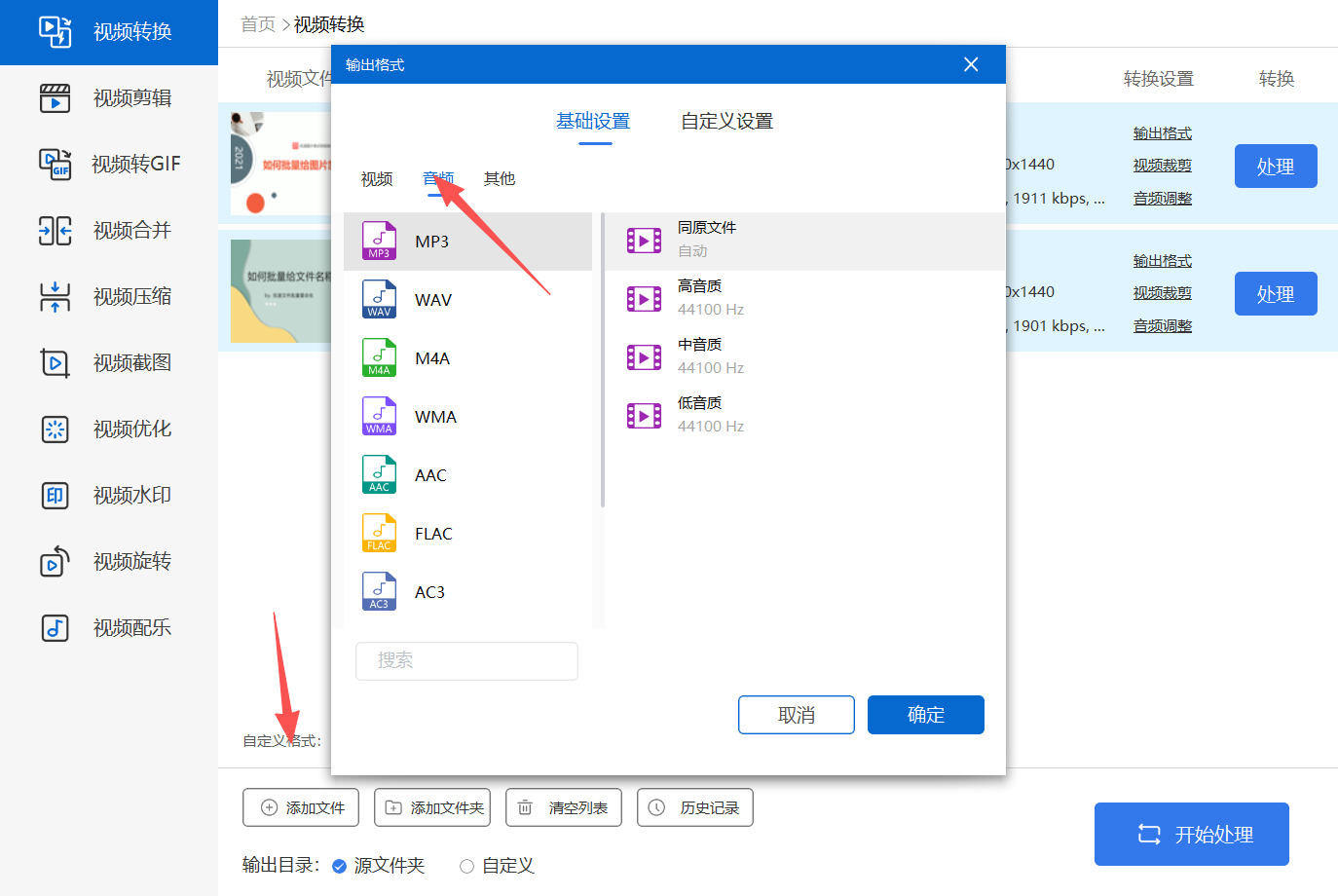Select the FLAC format

coord(467,534)
